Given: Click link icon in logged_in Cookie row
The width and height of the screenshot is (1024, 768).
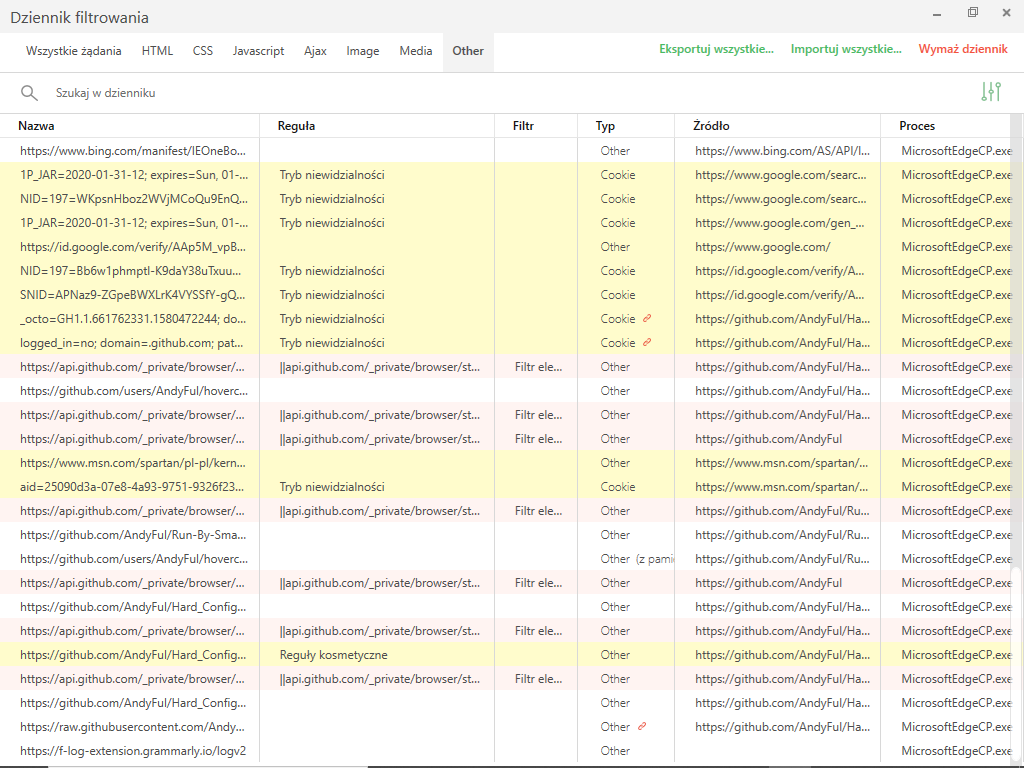Looking at the screenshot, I should (647, 343).
